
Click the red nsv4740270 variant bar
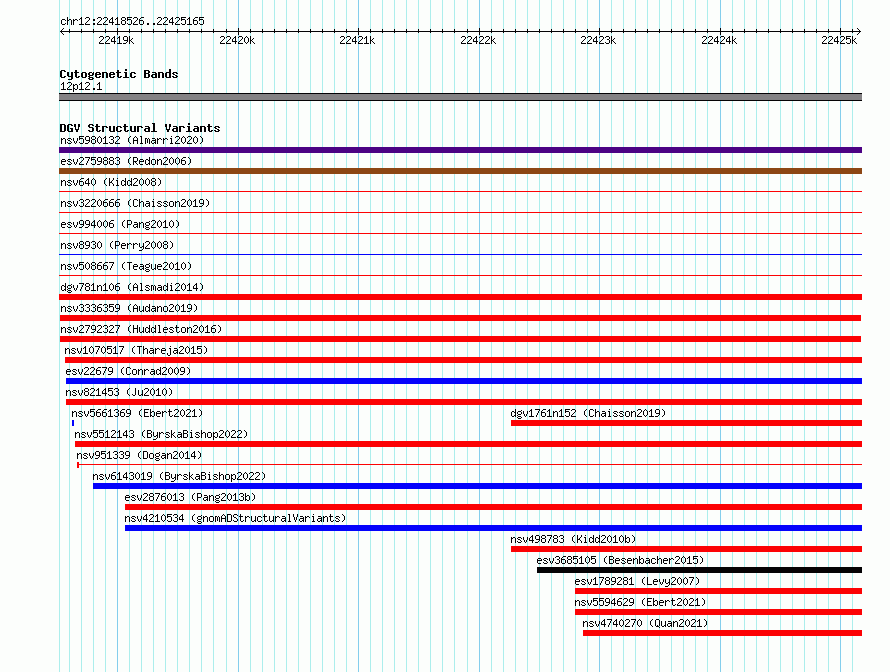tap(723, 633)
